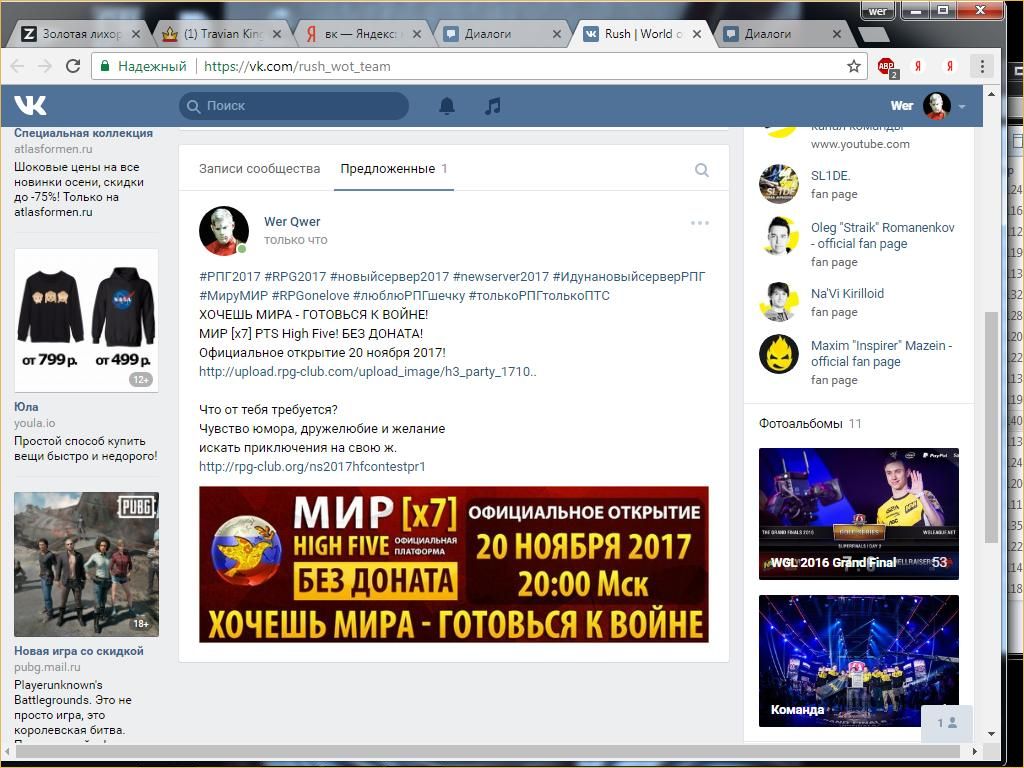Open the SL1DE. fan page link
1024x768 pixels.
(x=830, y=176)
